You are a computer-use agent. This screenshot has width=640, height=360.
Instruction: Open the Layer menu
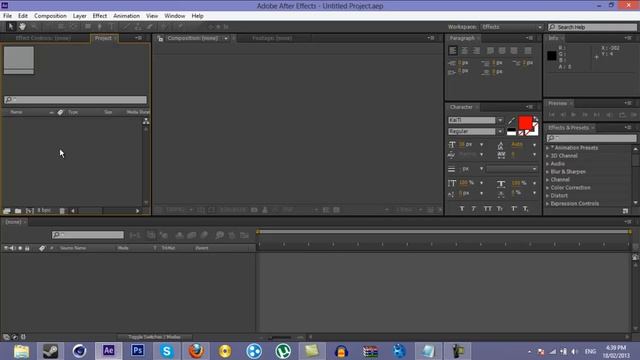80,16
